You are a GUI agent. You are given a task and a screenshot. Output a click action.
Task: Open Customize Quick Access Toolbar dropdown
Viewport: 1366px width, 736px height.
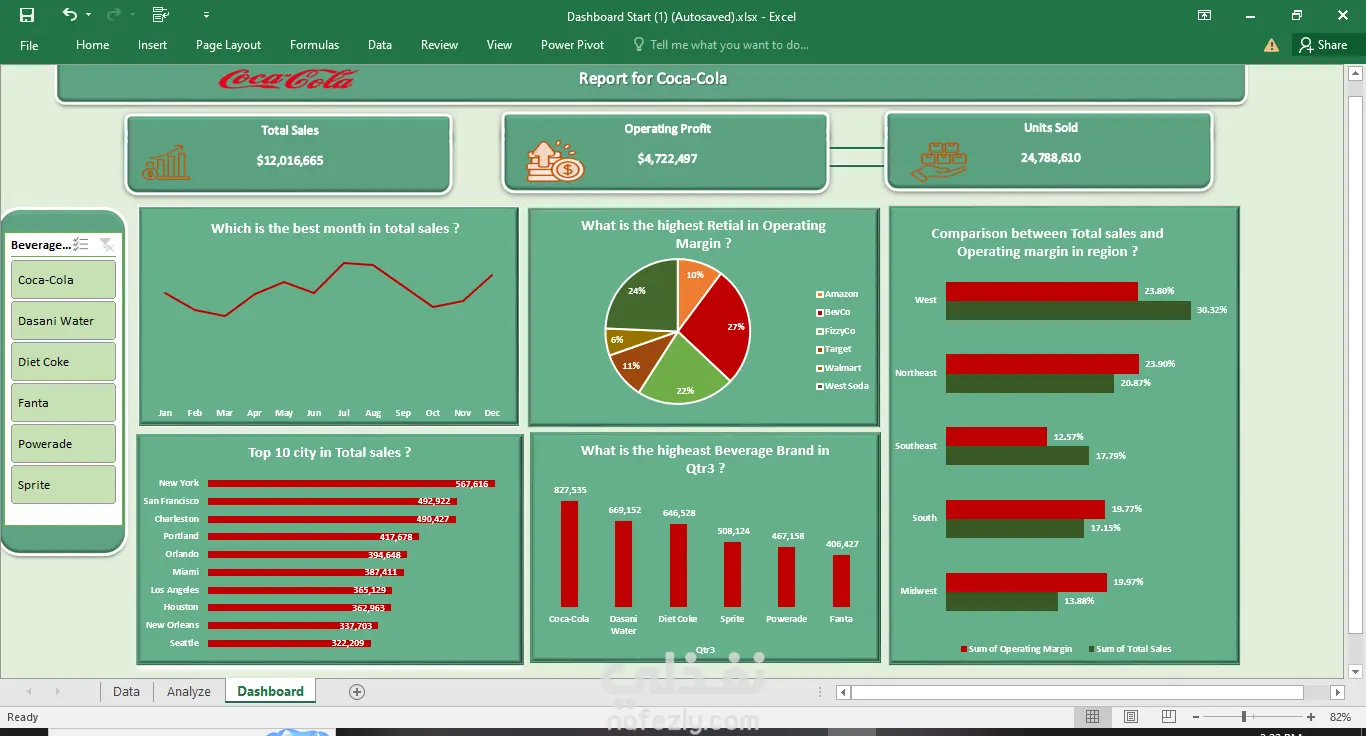206,15
